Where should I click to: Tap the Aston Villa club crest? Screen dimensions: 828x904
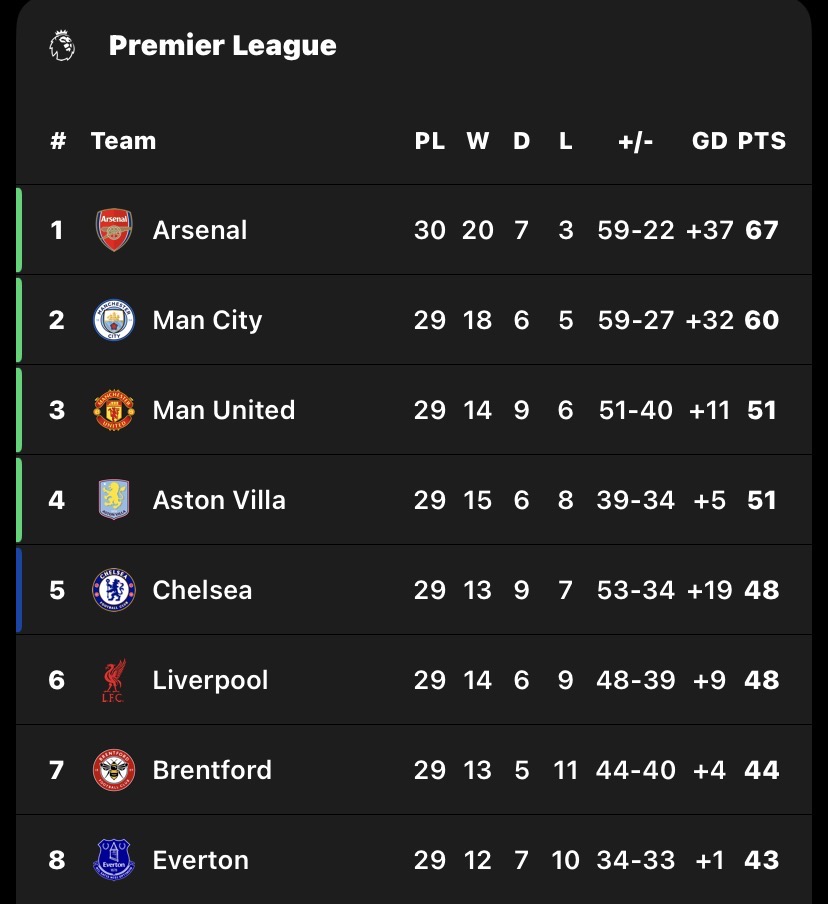click(x=113, y=500)
